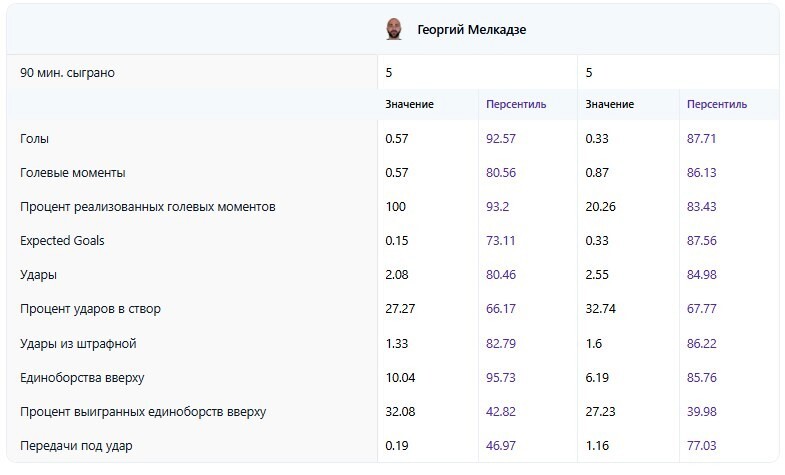Click percentile 66.17 for shots on target
This screenshot has height=475, width=785.
(501, 309)
